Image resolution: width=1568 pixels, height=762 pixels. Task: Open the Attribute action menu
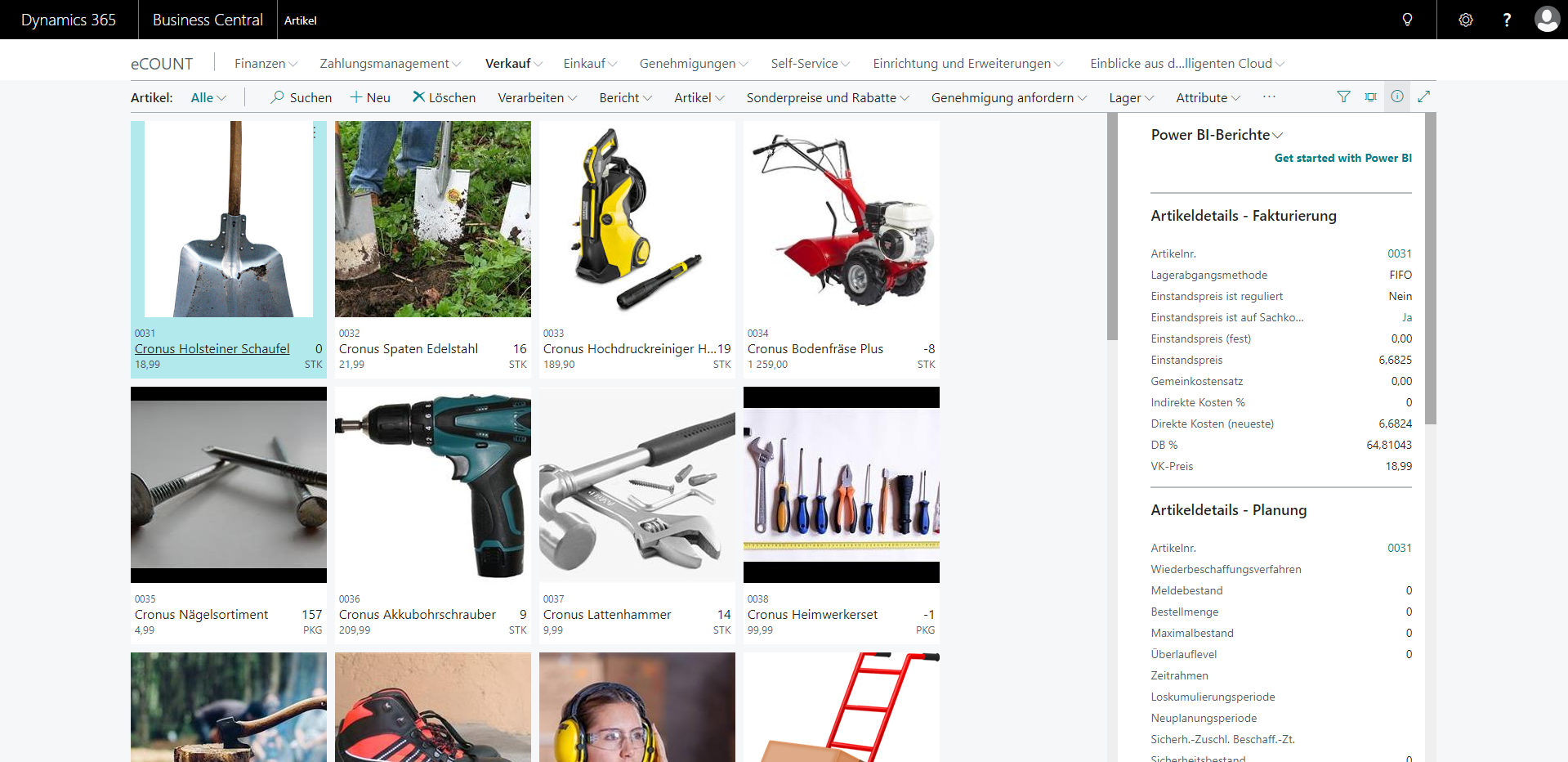click(1208, 98)
